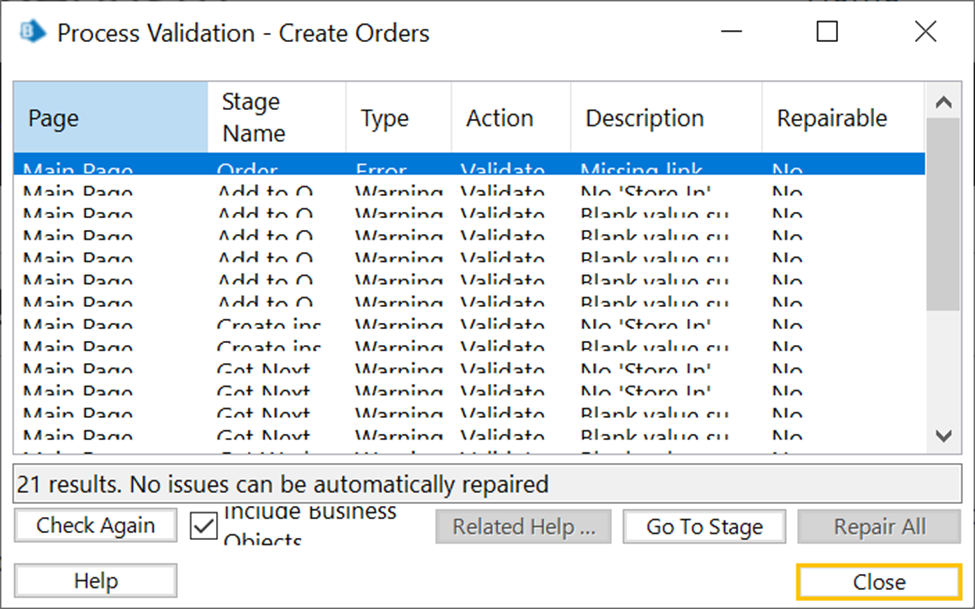This screenshot has width=975, height=609.
Task: Open Help at bottom left
Action: (x=96, y=581)
